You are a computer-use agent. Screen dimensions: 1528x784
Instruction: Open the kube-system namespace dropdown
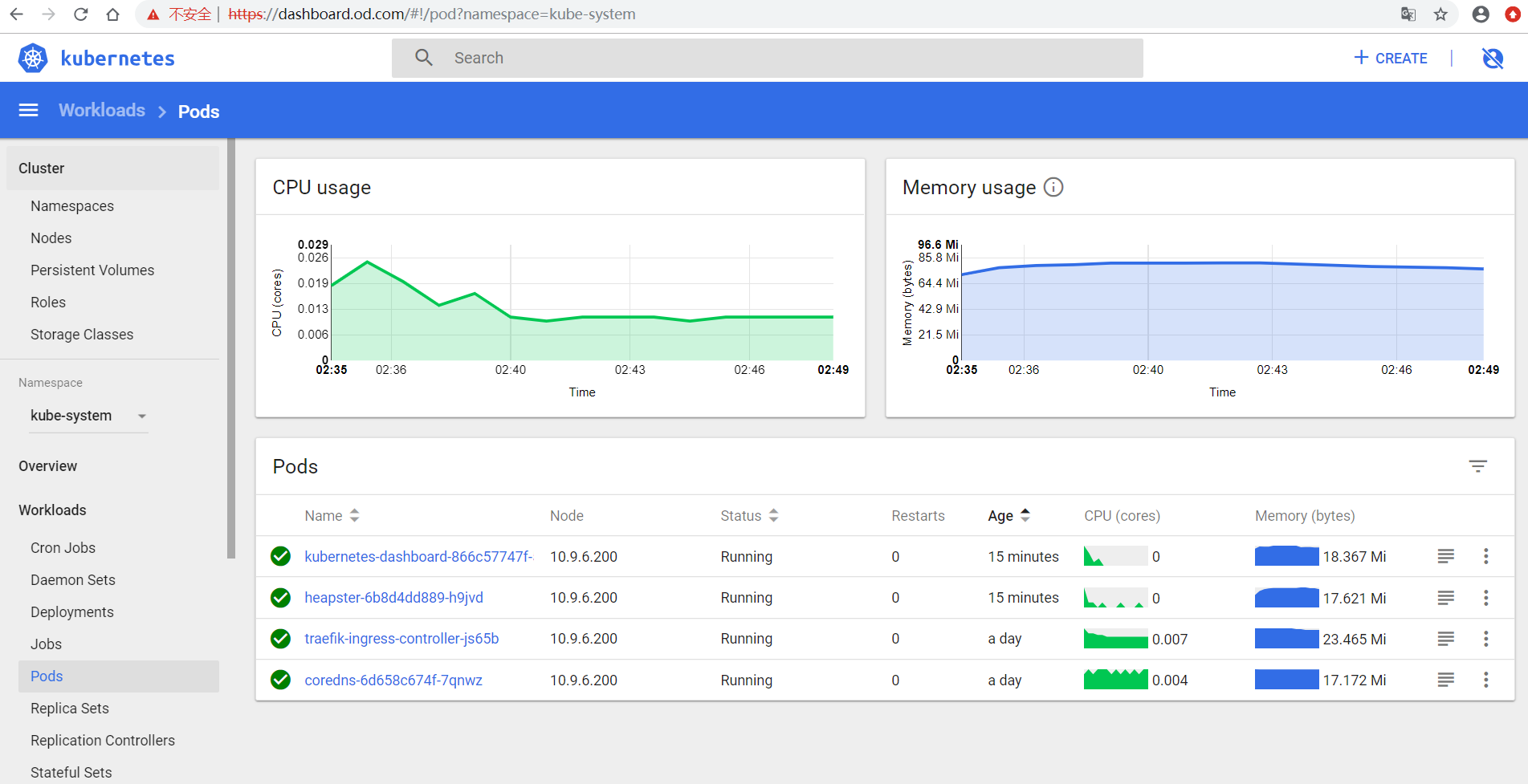click(88, 416)
